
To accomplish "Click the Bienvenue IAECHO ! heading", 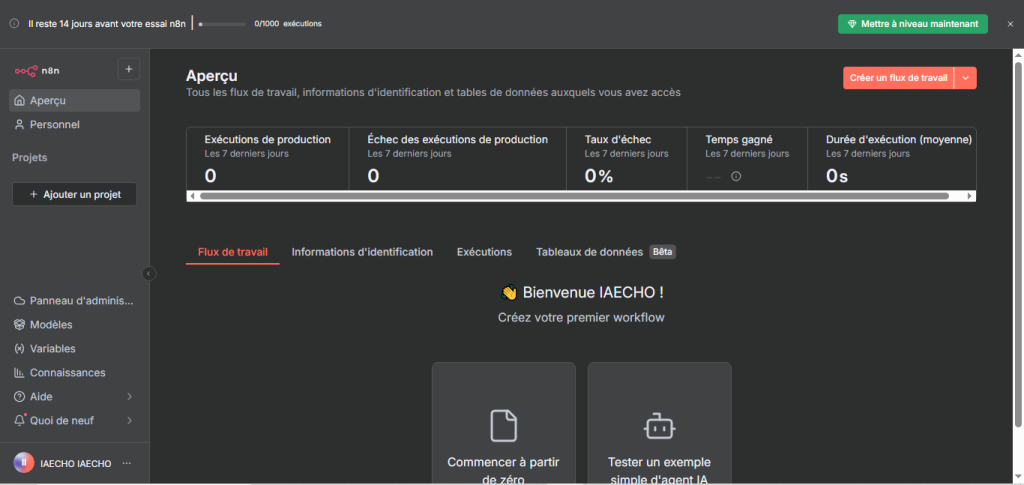I will [x=582, y=292].
